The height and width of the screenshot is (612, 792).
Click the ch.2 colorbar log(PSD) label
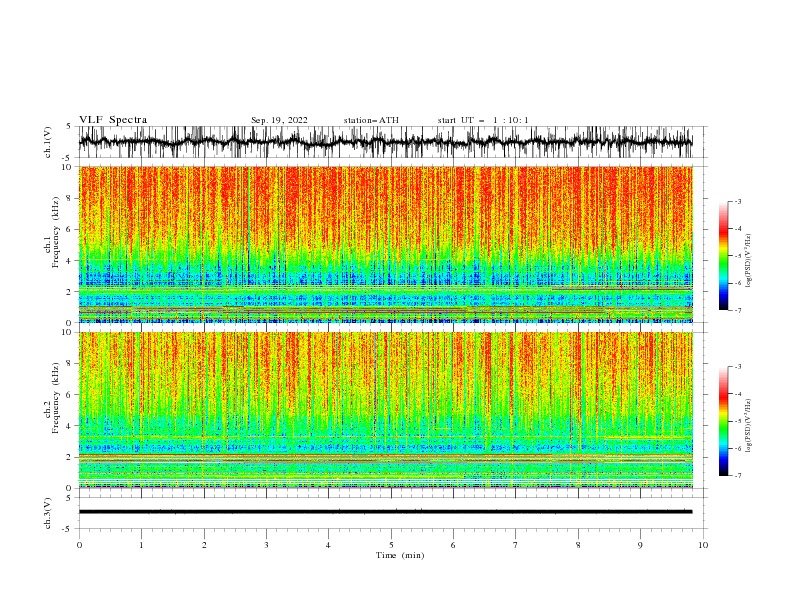click(x=748, y=426)
